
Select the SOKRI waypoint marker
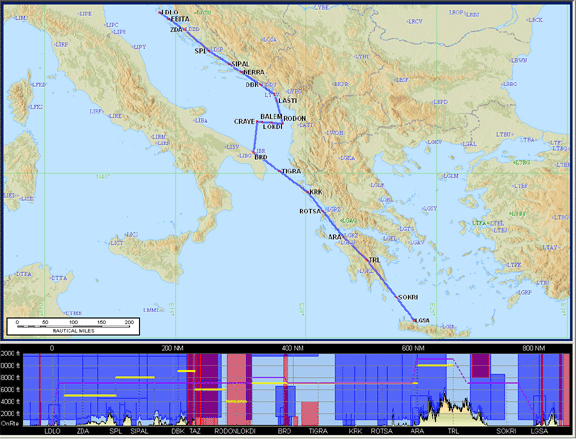coord(408,297)
